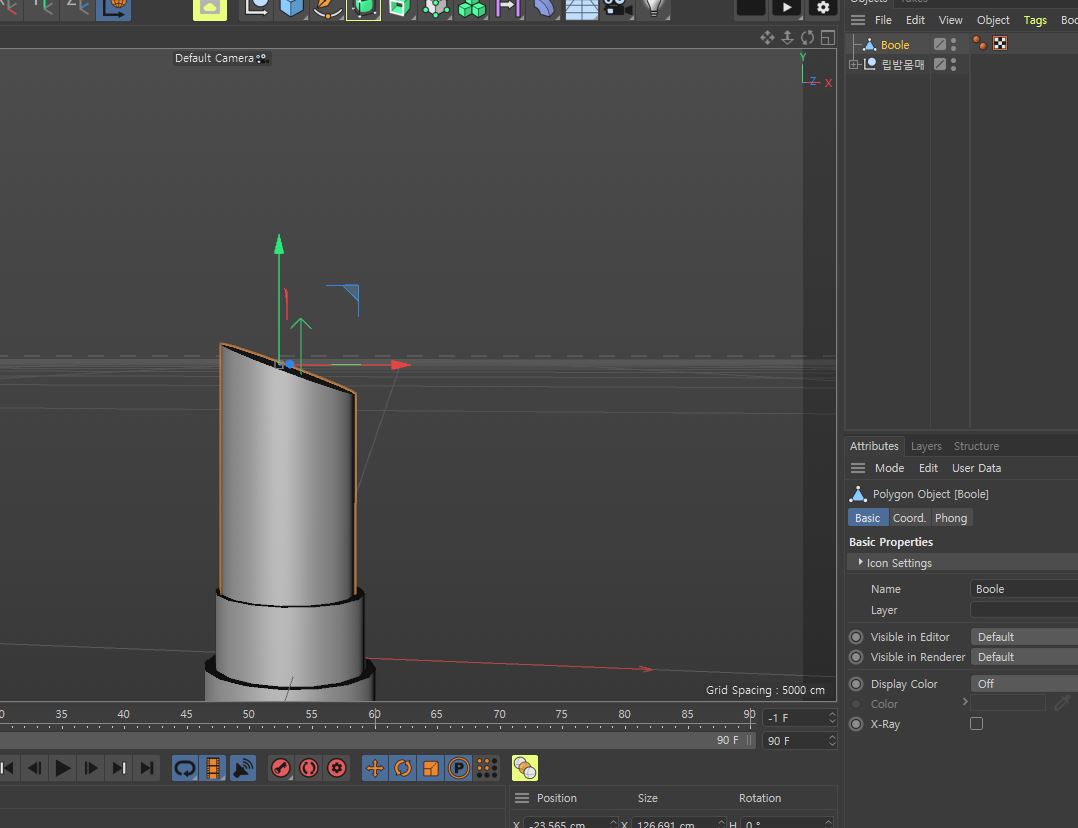This screenshot has width=1078, height=828.
Task: Click the record active objects keyframe button
Action: (280, 768)
